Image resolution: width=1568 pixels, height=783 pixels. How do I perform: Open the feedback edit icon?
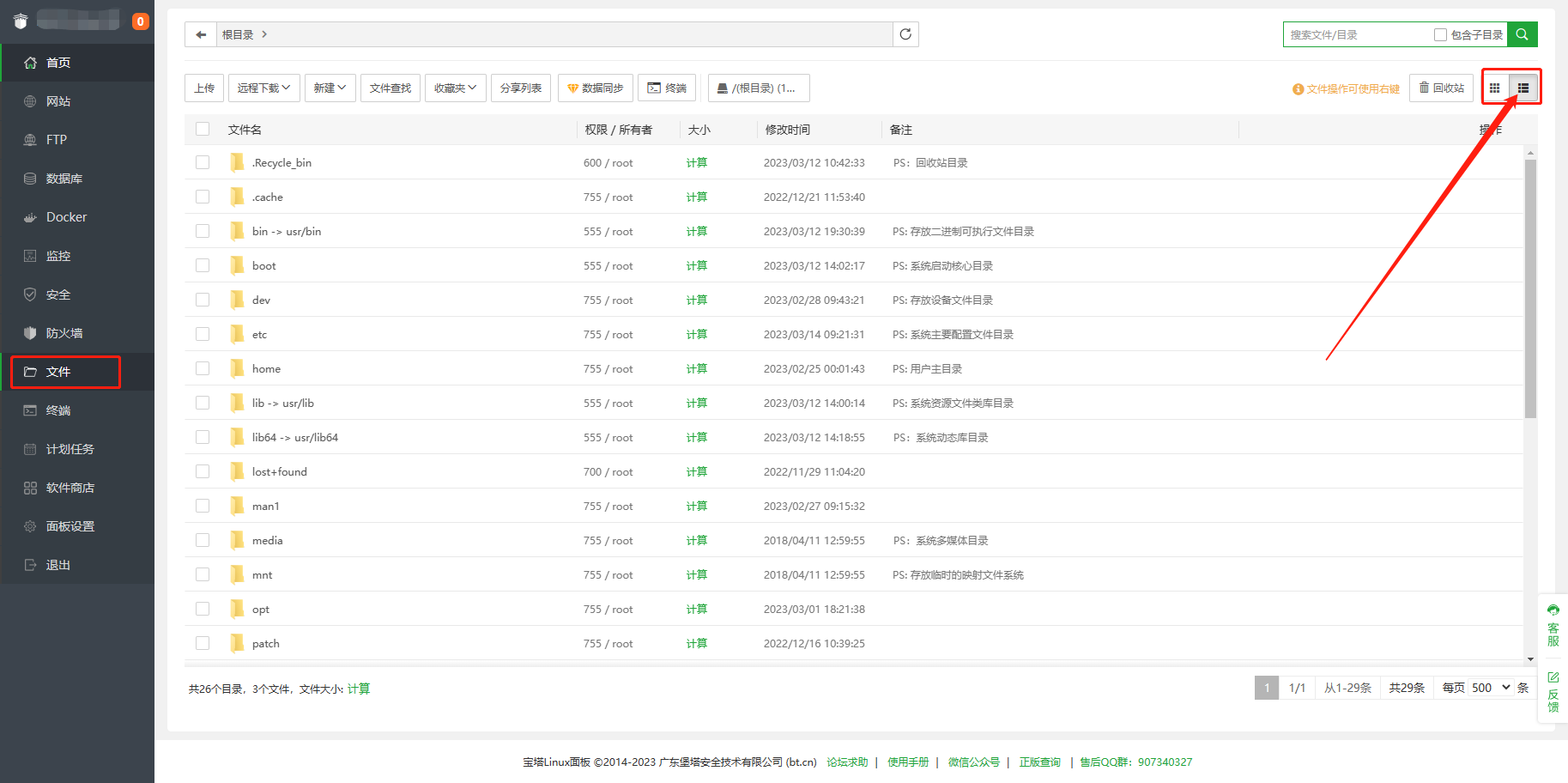pos(1553,677)
